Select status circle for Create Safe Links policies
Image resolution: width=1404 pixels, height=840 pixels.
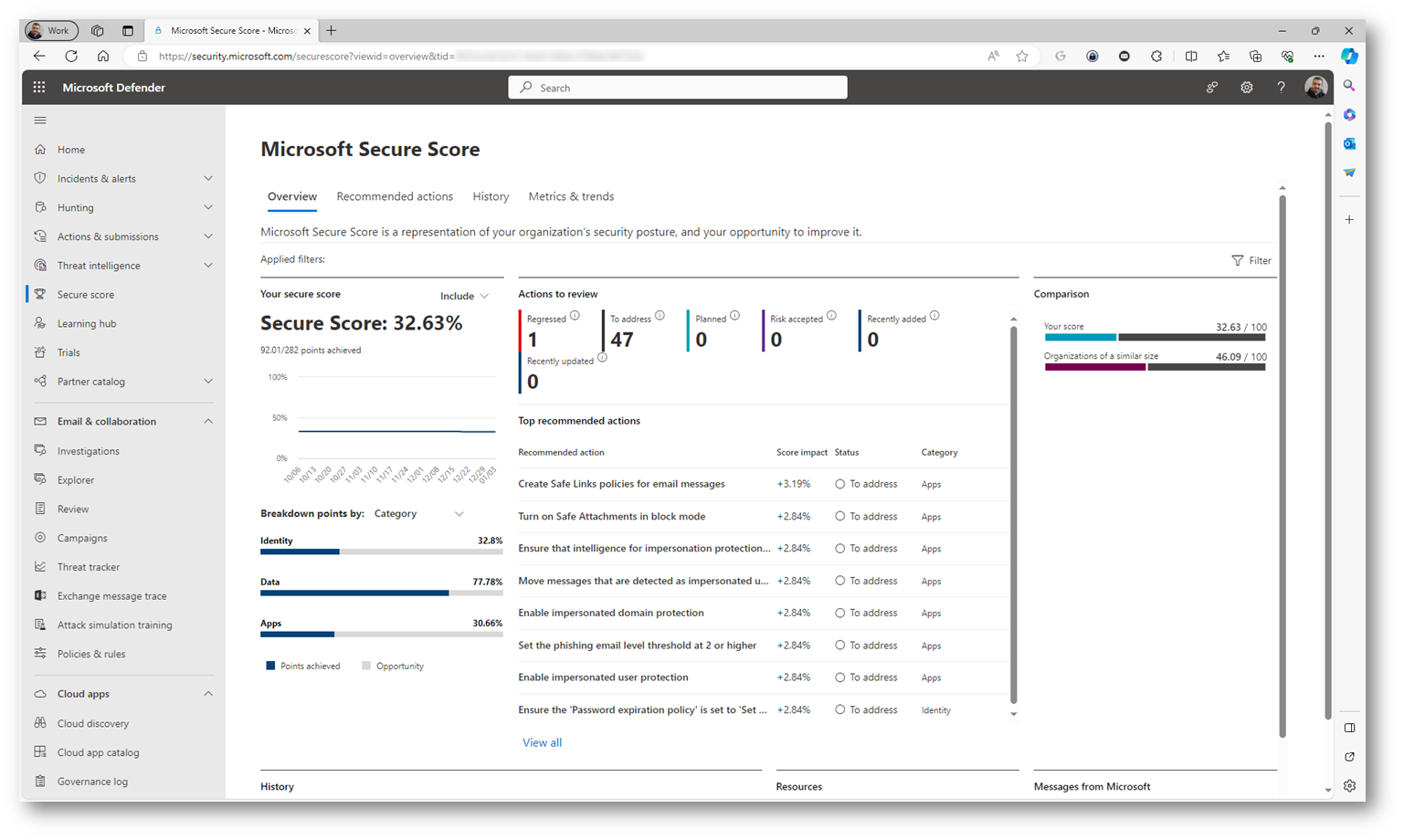click(x=839, y=484)
